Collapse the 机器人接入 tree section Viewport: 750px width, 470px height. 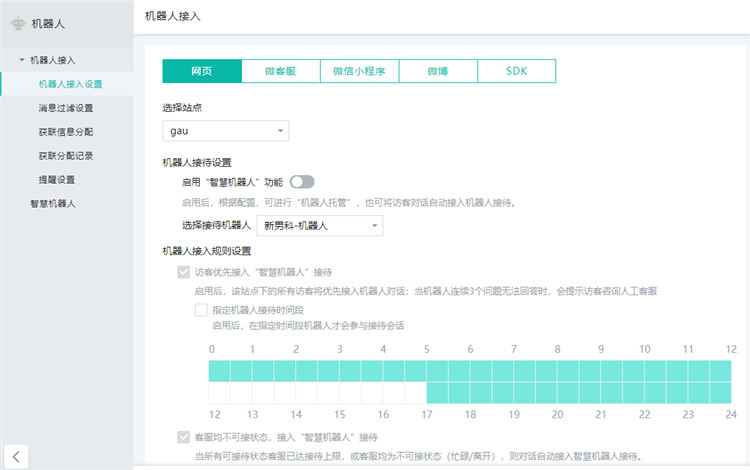22,60
